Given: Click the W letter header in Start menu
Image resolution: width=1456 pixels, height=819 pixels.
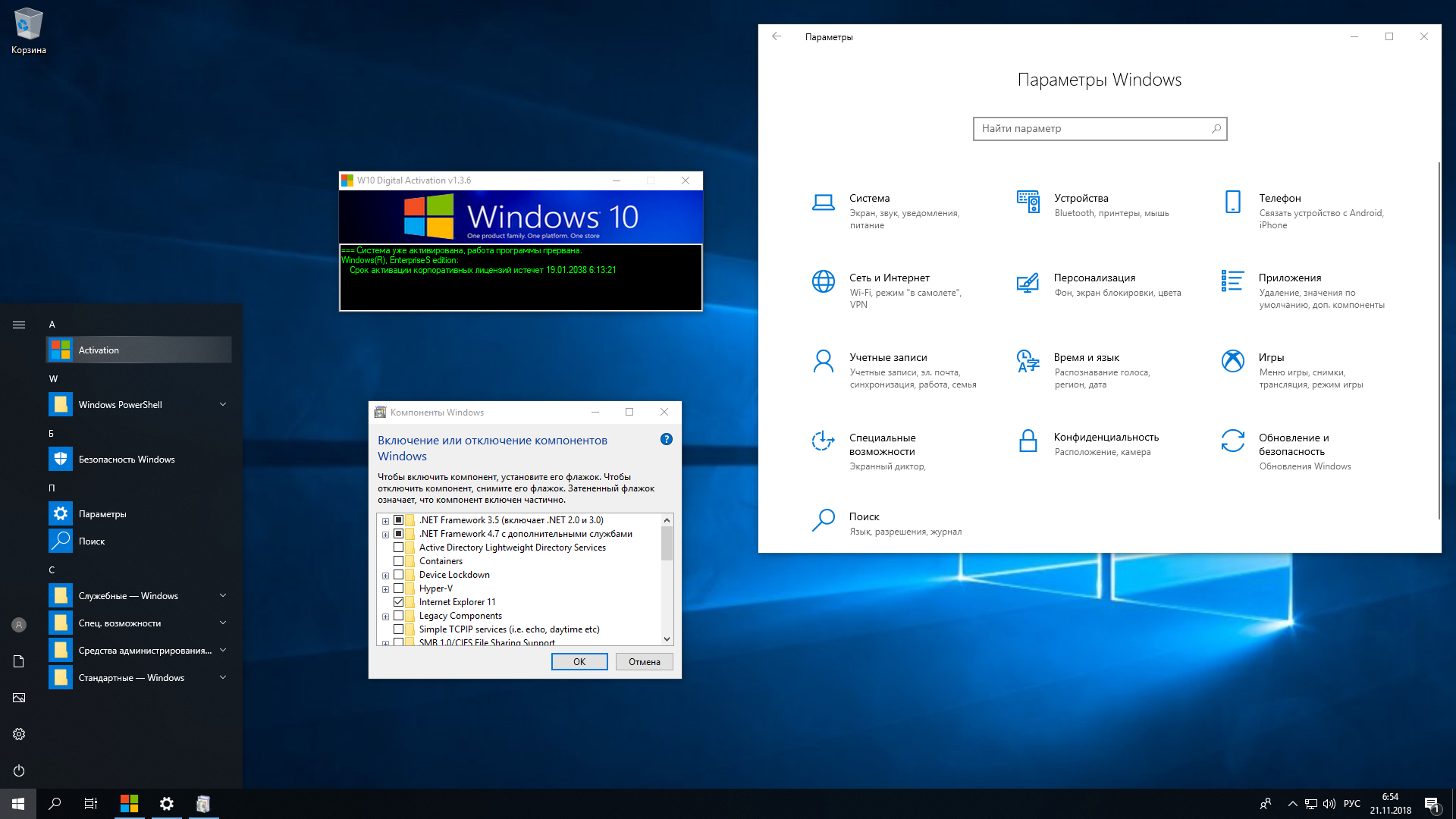Looking at the screenshot, I should pyautogui.click(x=53, y=378).
